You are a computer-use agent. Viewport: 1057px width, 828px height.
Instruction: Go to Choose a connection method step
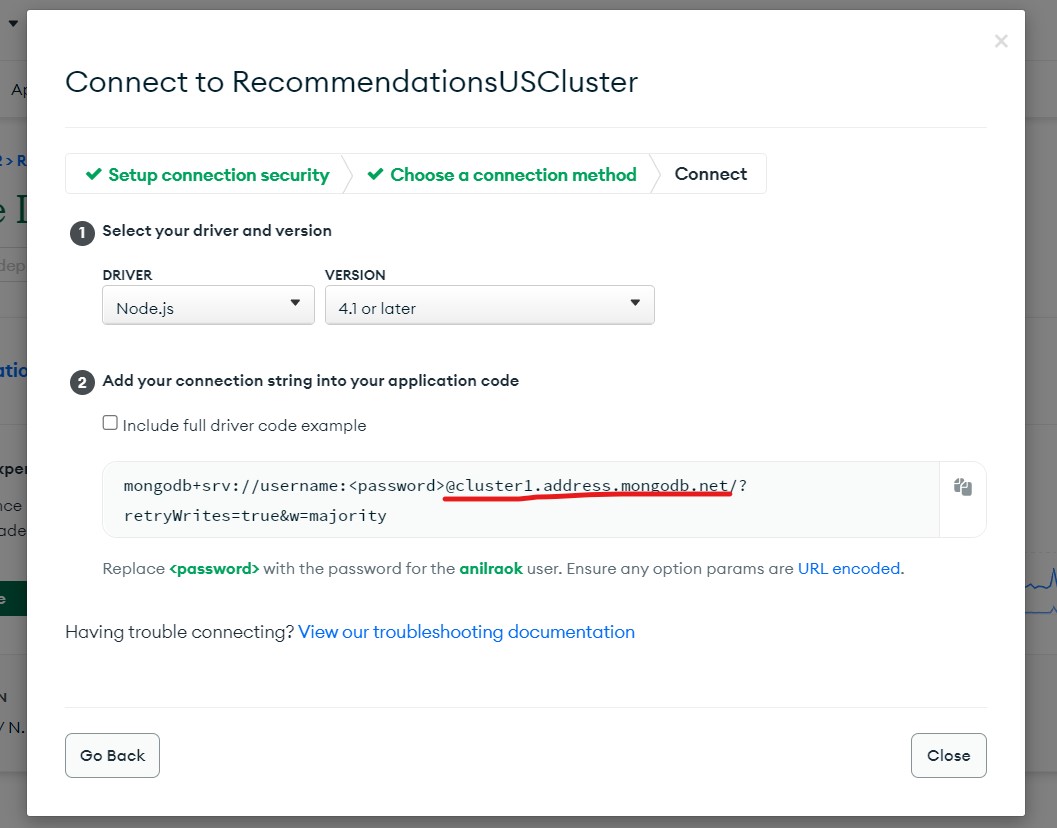tap(502, 175)
